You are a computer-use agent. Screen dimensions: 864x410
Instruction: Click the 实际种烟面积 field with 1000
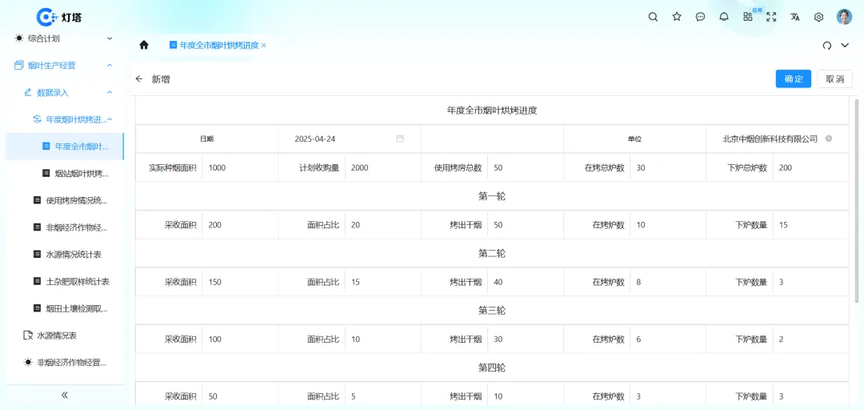click(x=240, y=168)
